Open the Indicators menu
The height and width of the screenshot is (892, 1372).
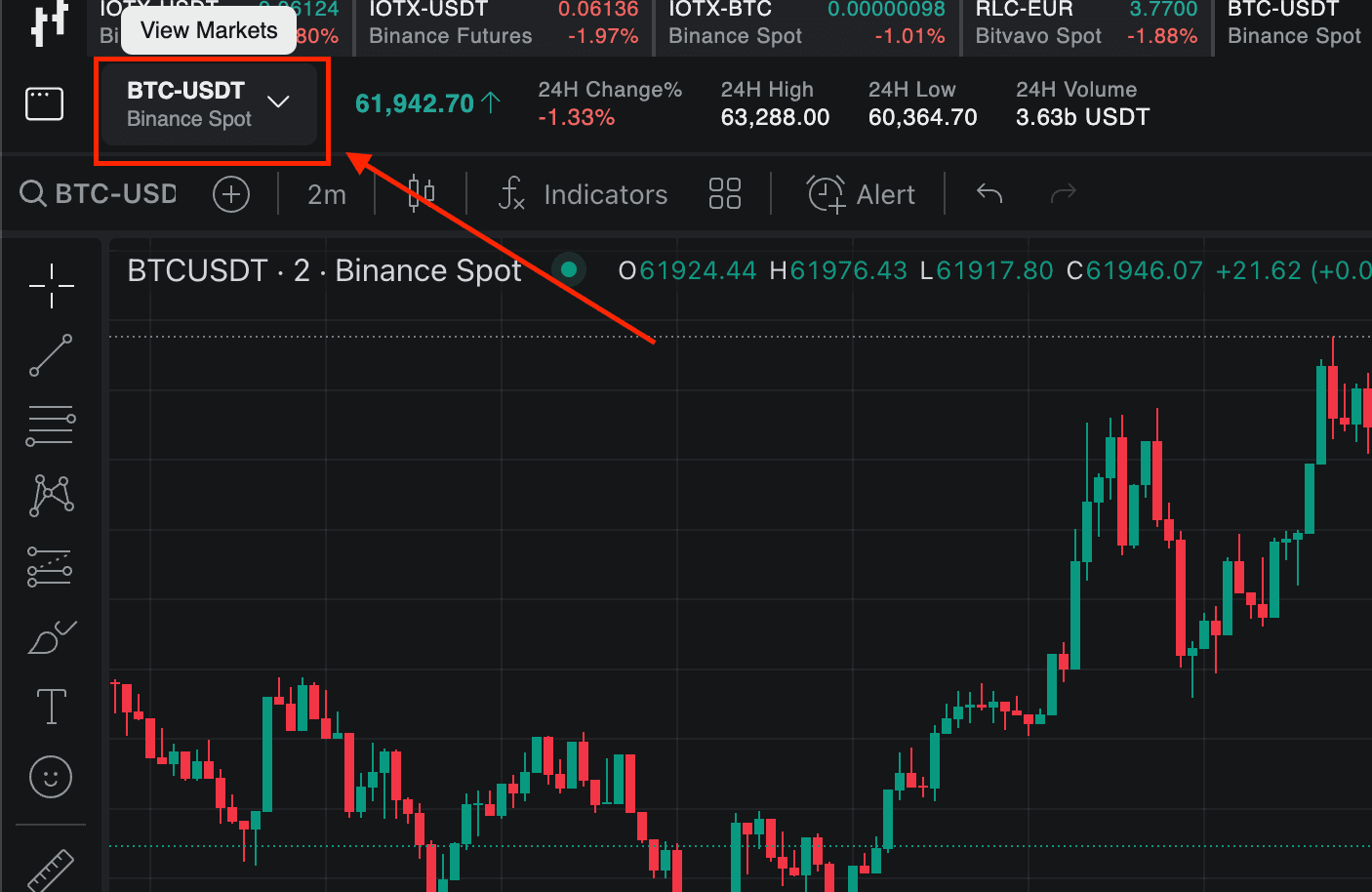coord(583,194)
